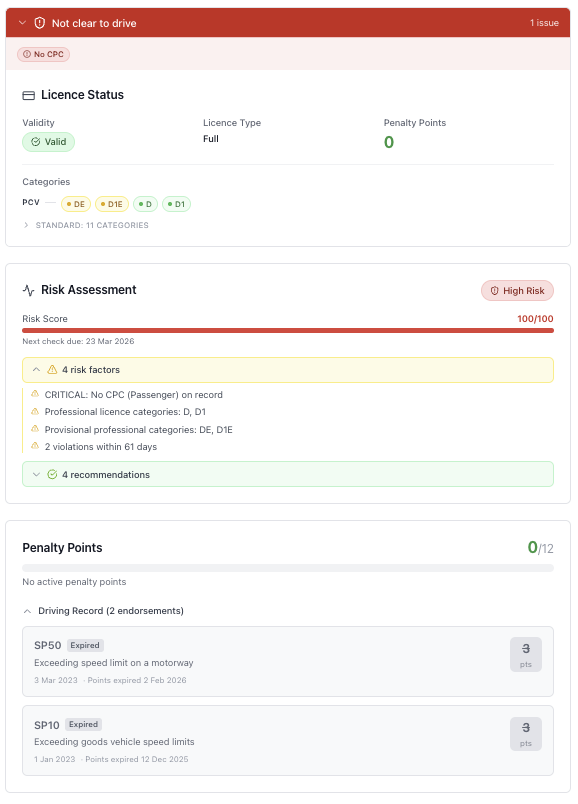Click the No CPC warning icon
This screenshot has width=578, height=804.
(x=26, y=54)
